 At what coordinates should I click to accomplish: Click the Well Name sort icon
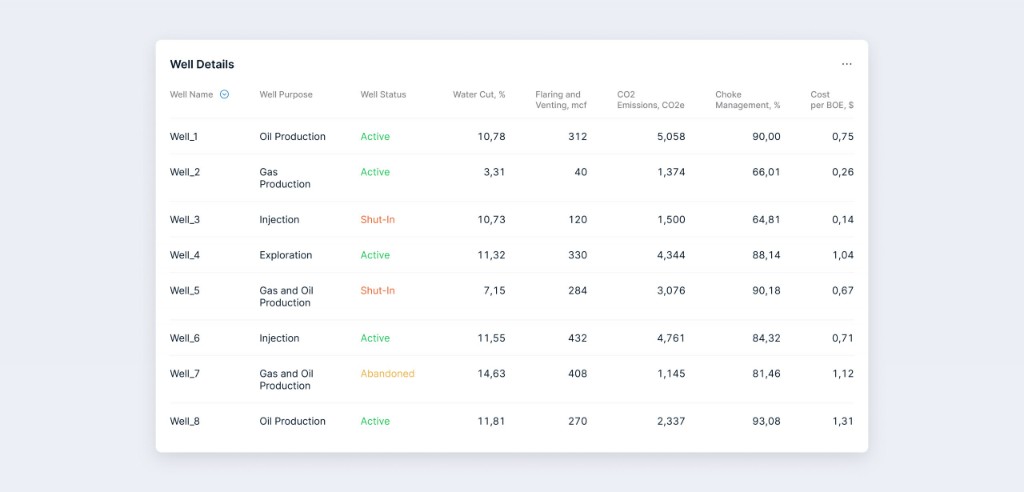[x=224, y=95]
